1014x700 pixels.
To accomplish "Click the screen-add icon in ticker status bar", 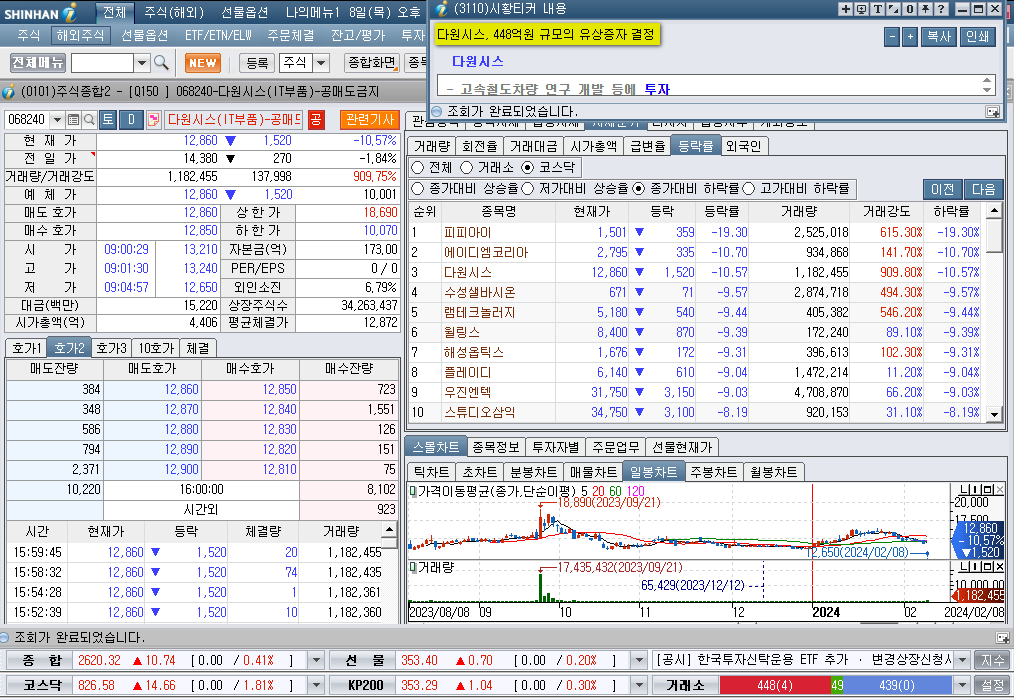I will (x=993, y=112).
